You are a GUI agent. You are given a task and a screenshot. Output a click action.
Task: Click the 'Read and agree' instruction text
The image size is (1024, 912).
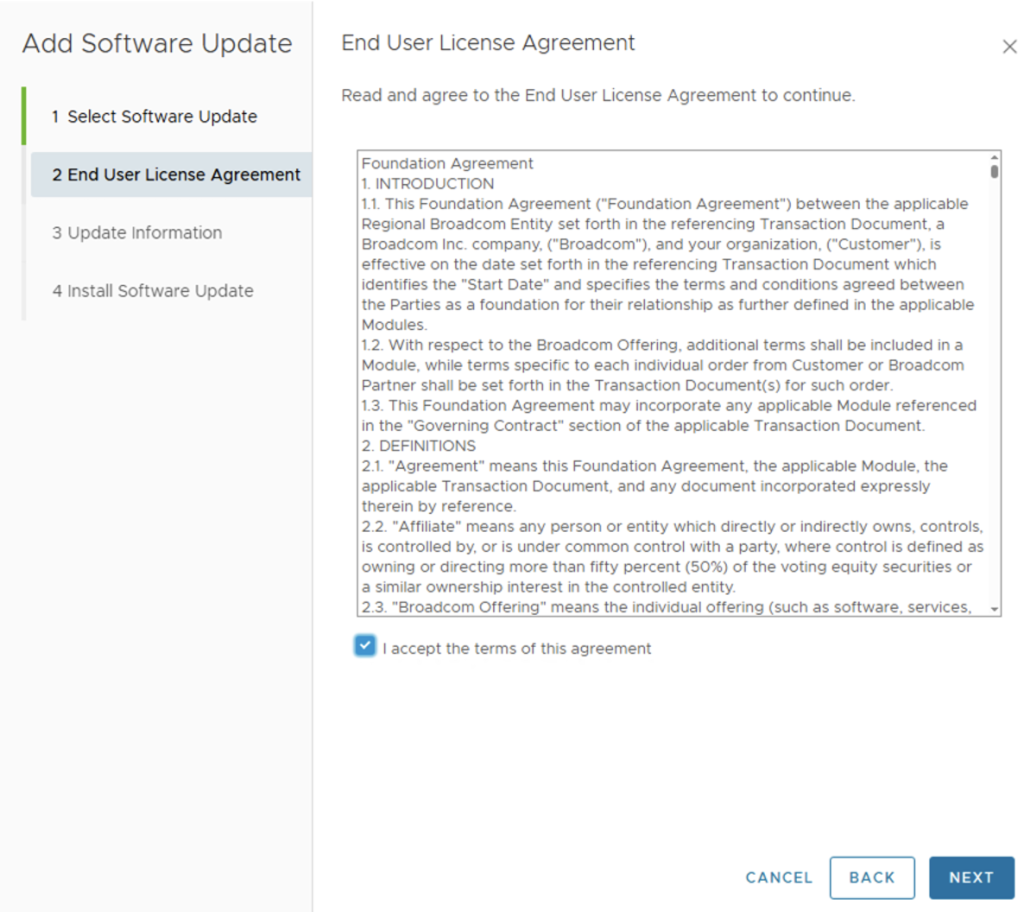[598, 95]
